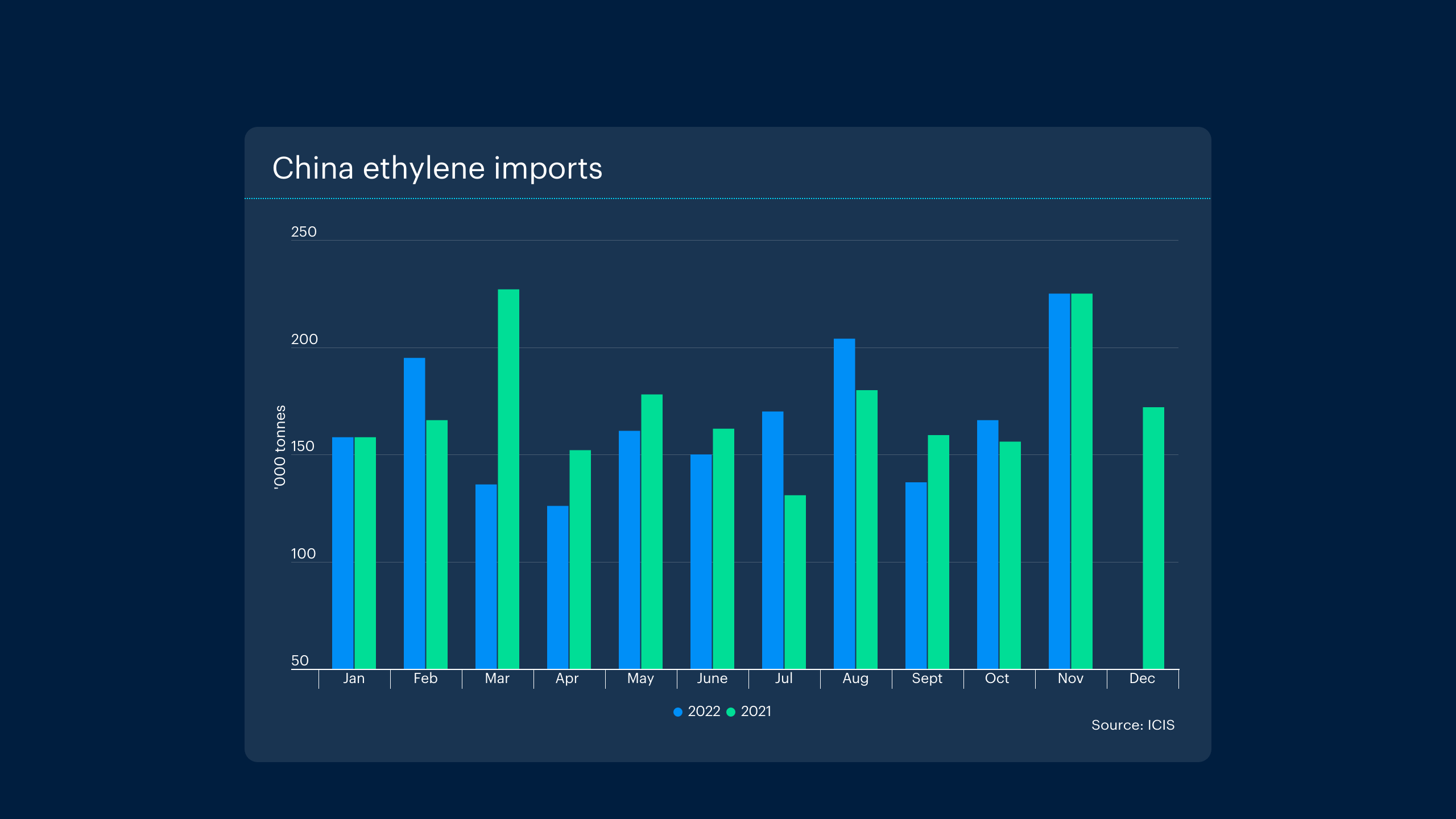Select the green March 2021 bar

(508, 479)
